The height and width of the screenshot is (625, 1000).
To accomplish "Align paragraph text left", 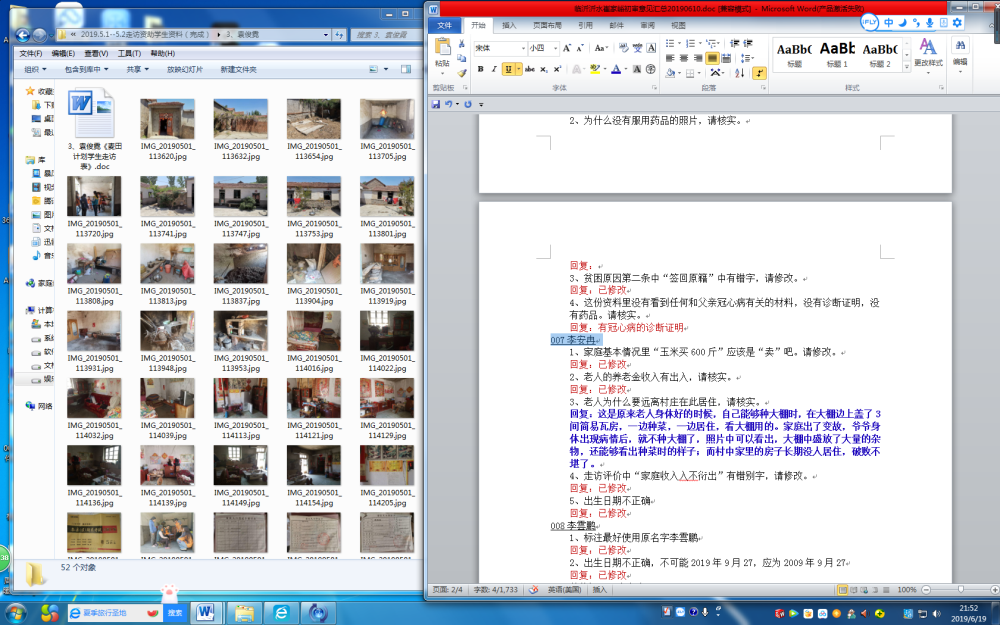I will [x=670, y=58].
